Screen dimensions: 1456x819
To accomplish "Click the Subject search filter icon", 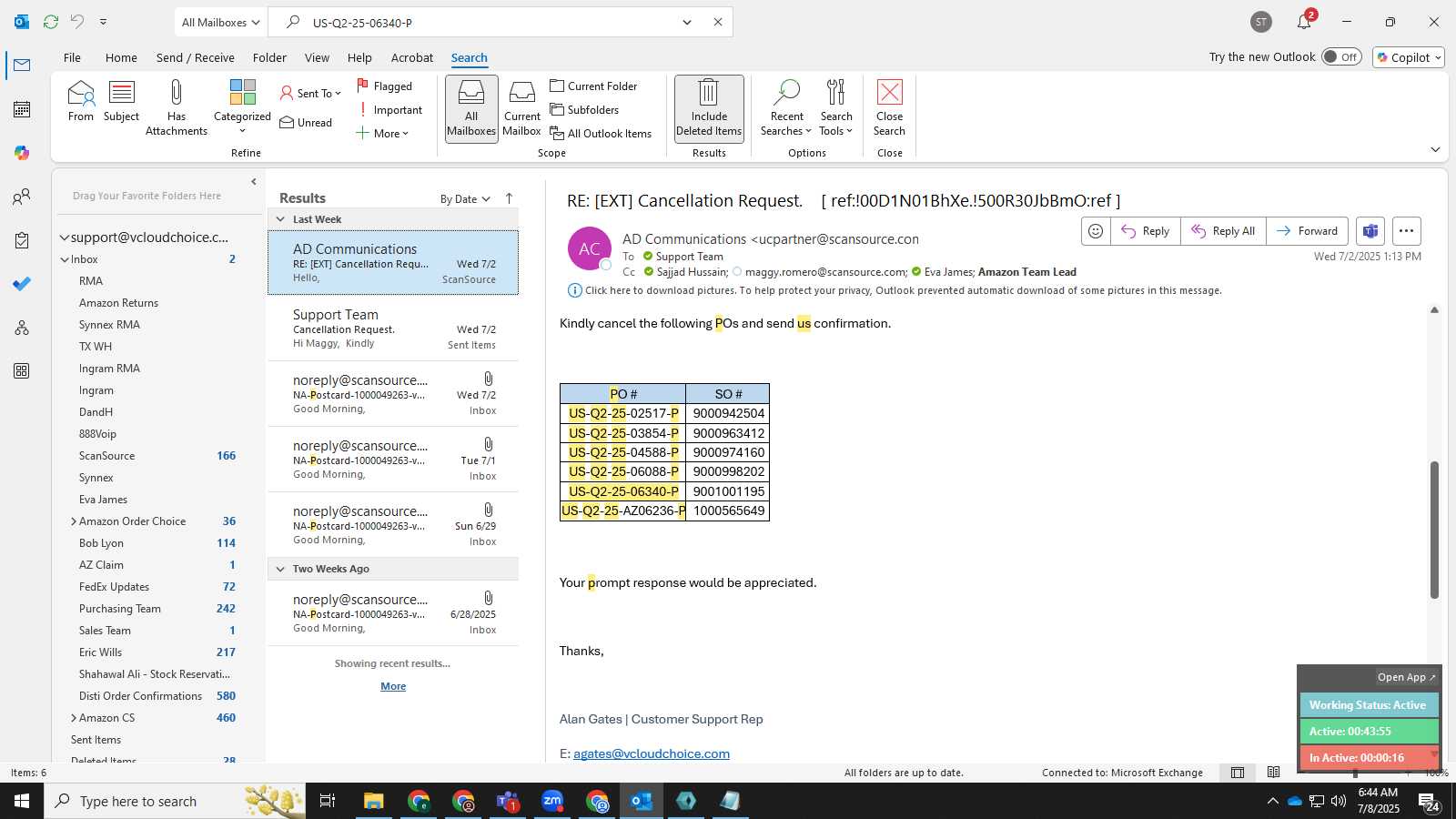I will tap(121, 101).
